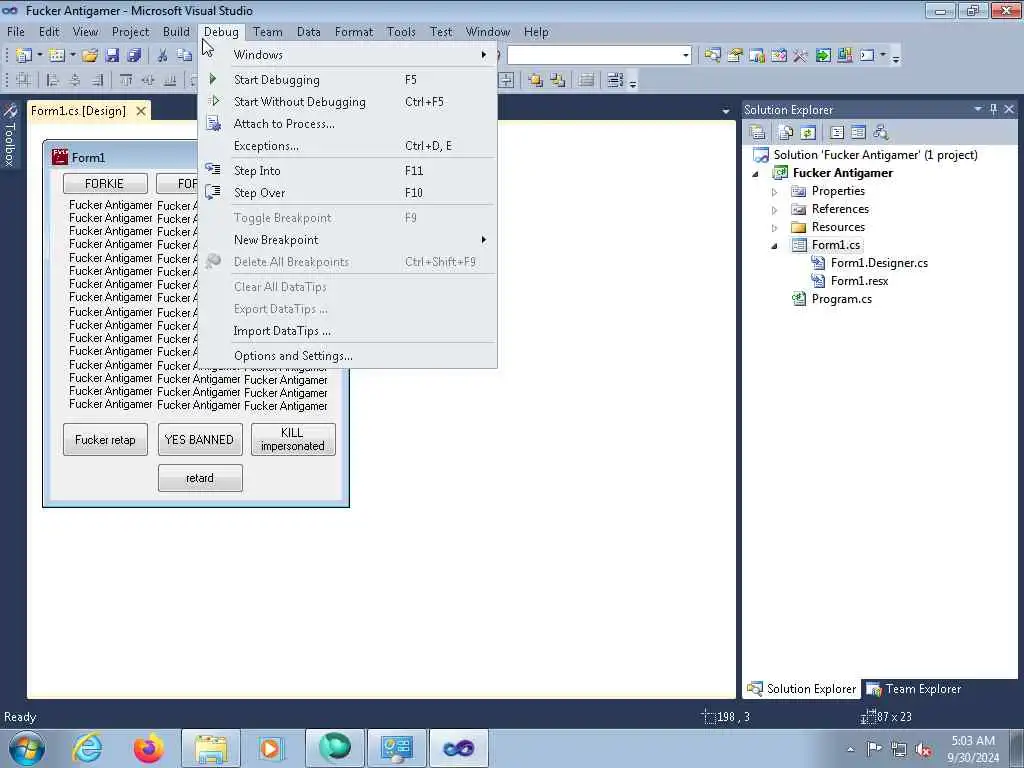
Task: Choose Step Over menu item
Action: [x=347, y=193]
